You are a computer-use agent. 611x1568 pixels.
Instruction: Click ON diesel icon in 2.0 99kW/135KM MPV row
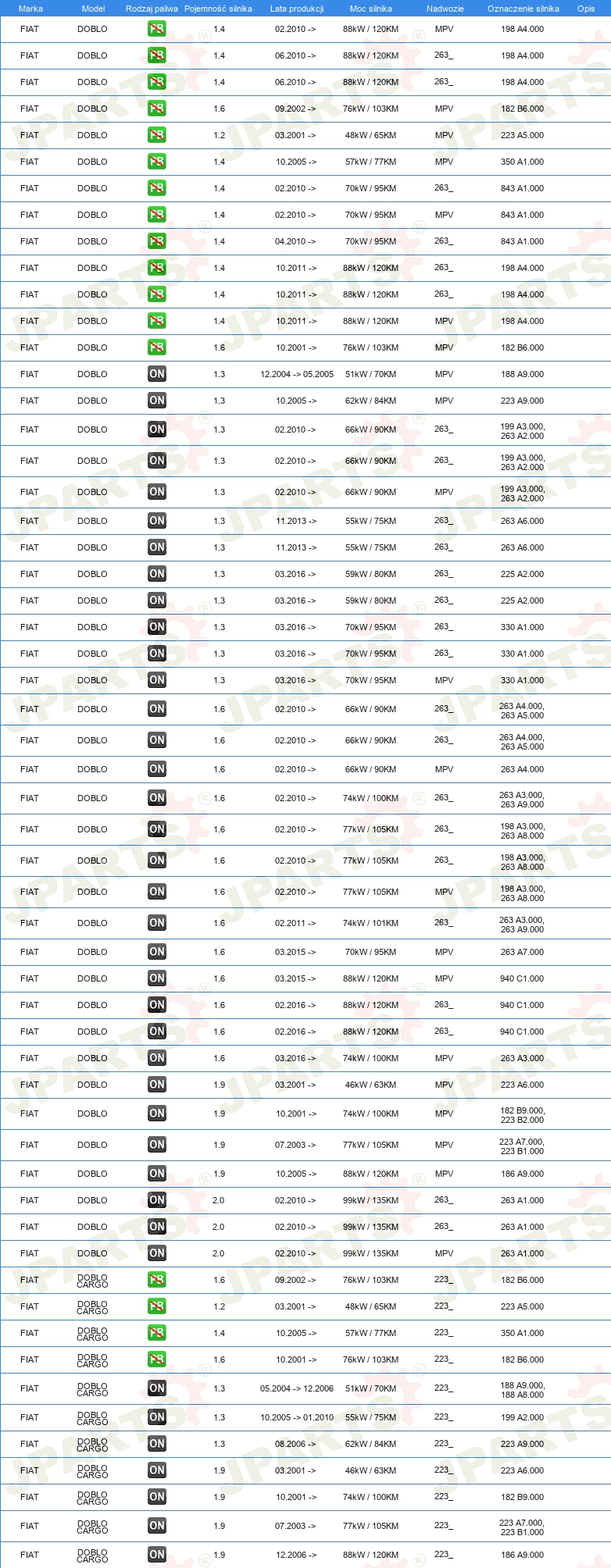tap(157, 1253)
